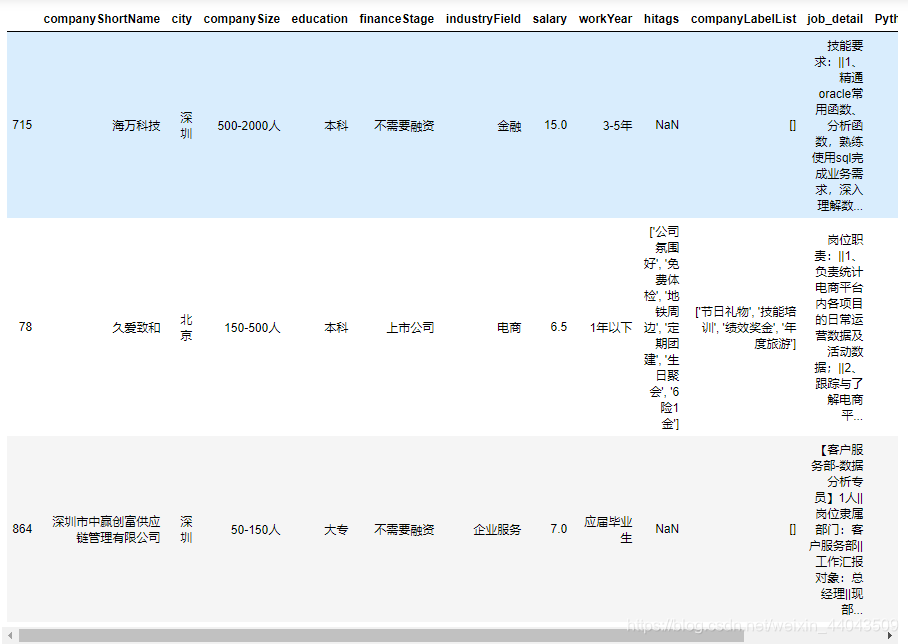Viewport: 908px width, 644px height.
Task: Click the 企业服务 industry cell
Action: [x=497, y=529]
